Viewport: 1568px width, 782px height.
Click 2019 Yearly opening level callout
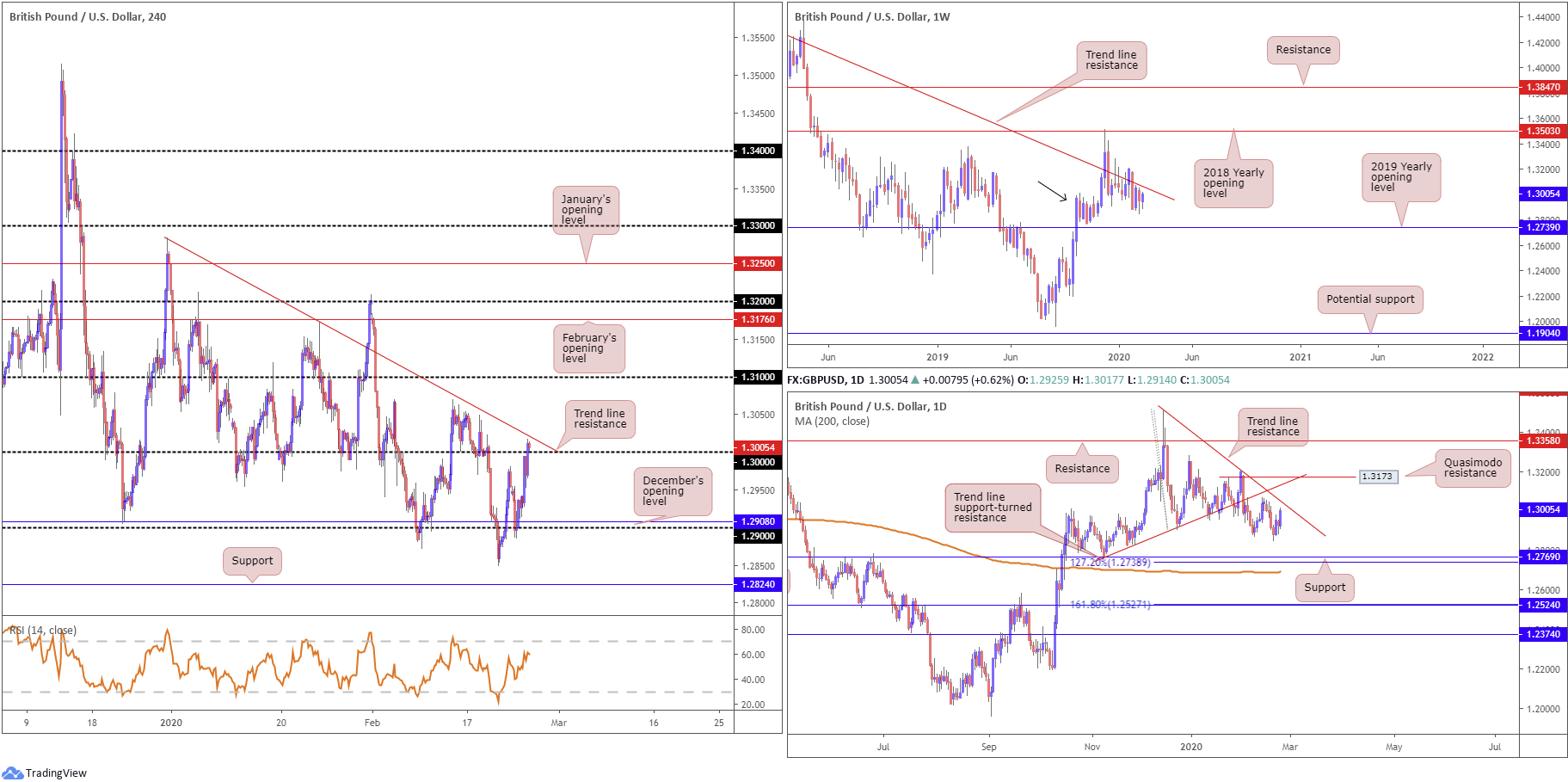point(1400,177)
